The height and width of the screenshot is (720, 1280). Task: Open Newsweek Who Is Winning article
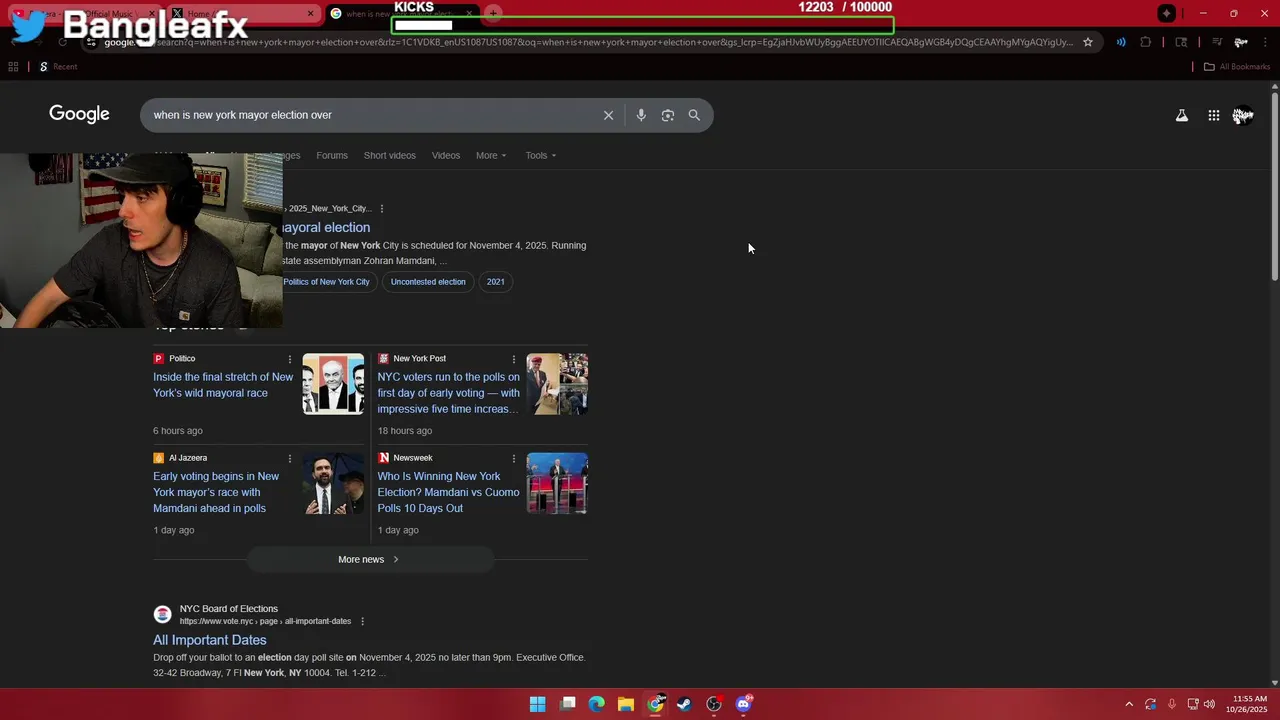[x=448, y=492]
